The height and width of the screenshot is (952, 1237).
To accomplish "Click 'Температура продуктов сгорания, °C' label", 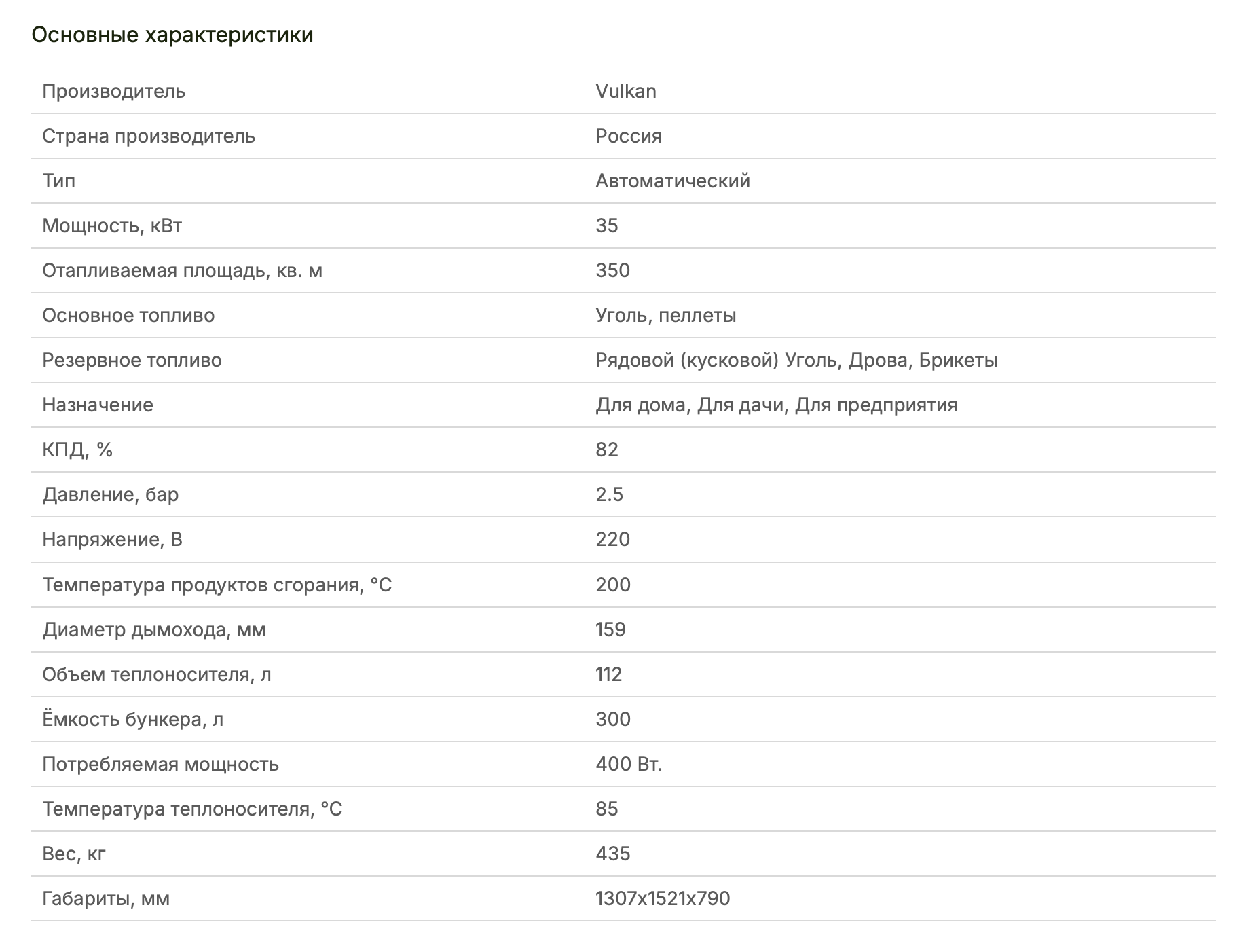I will pos(217,585).
